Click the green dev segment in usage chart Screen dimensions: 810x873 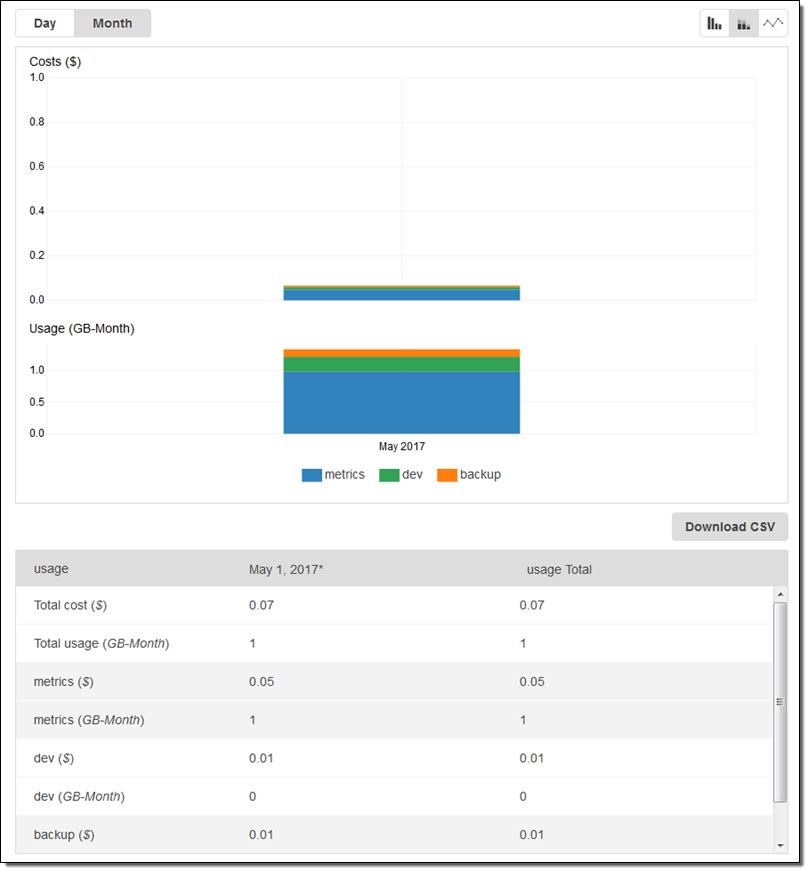pos(401,364)
